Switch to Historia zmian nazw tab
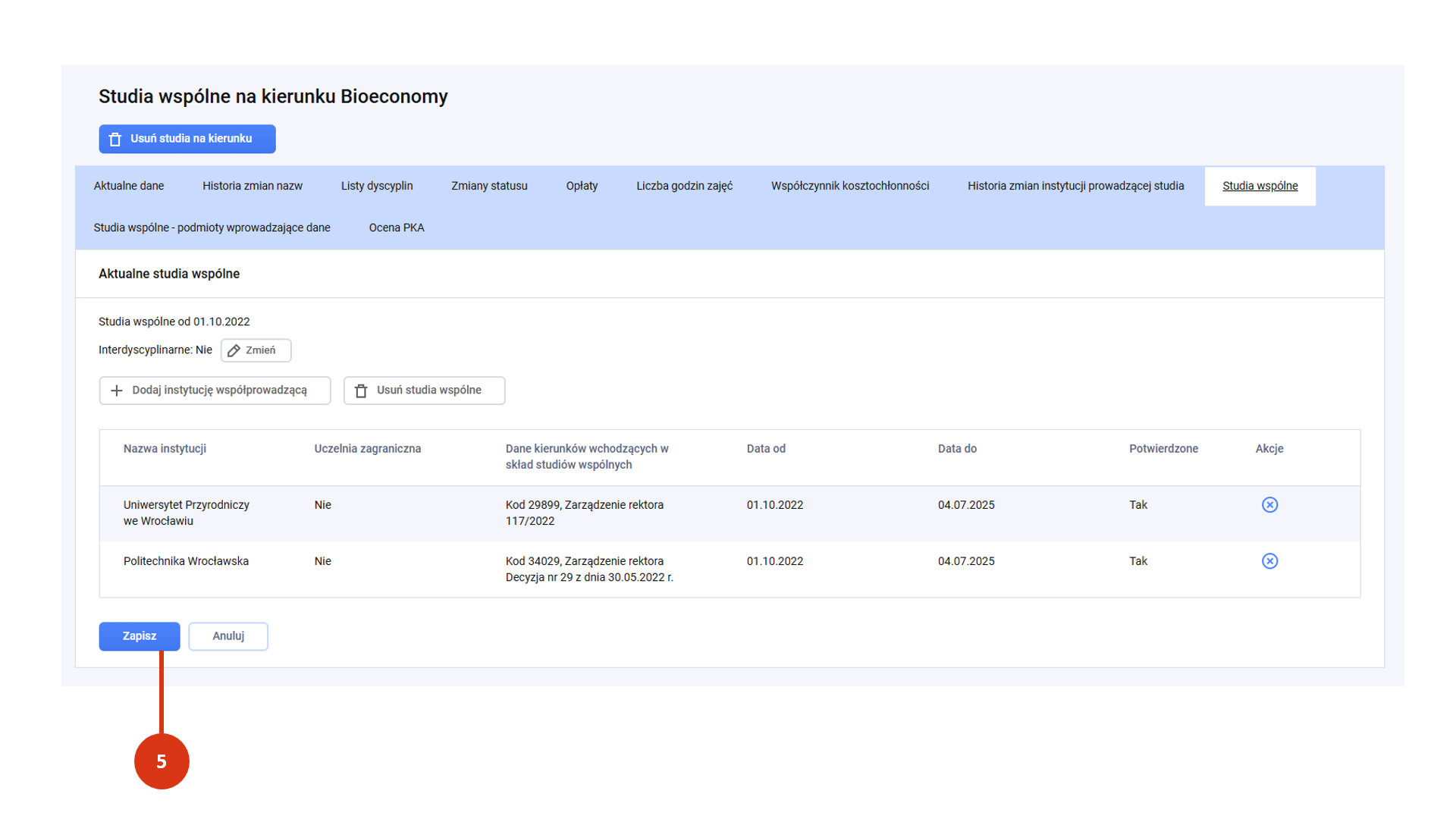 [253, 186]
